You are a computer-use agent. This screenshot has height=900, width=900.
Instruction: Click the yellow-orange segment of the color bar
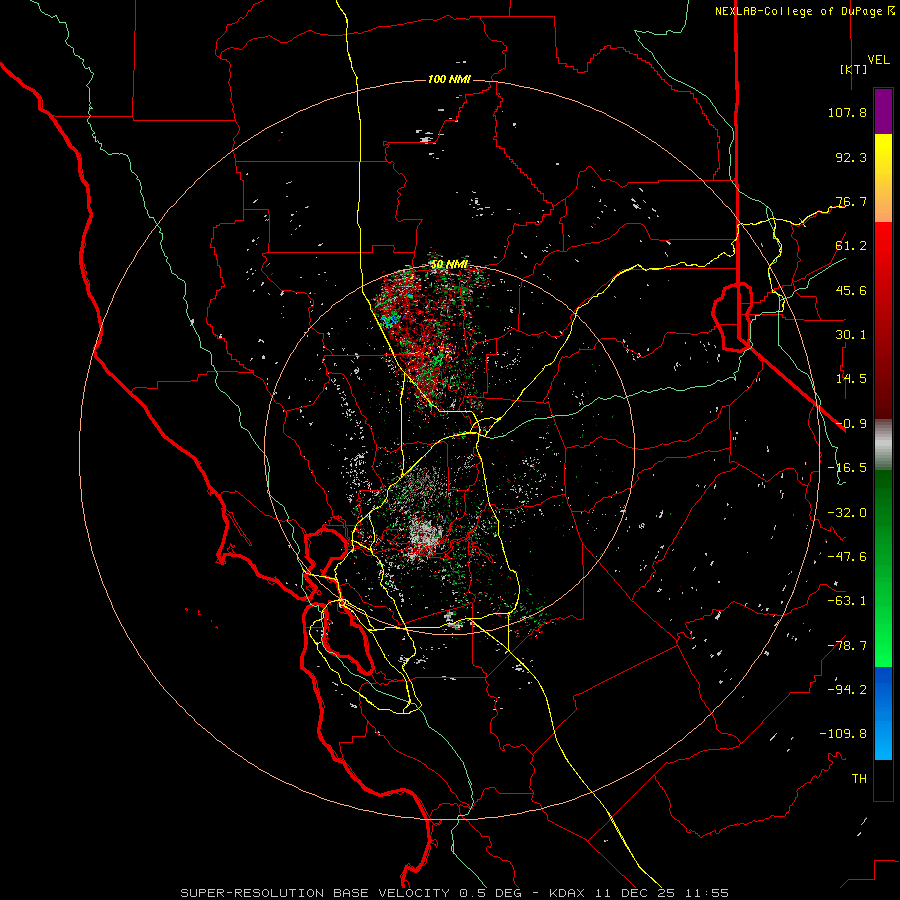[883, 178]
